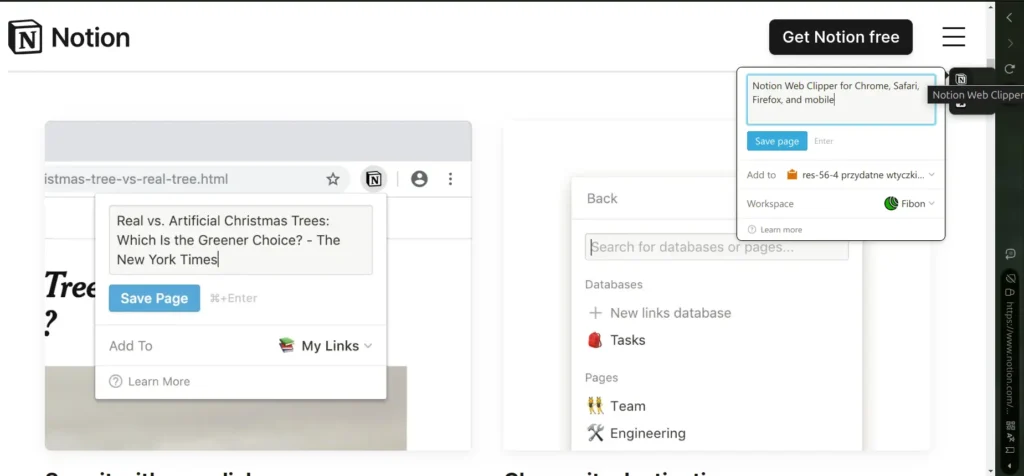Image resolution: width=1024 pixels, height=476 pixels.
Task: Click the page scrollbar down arrow
Action: (991, 470)
